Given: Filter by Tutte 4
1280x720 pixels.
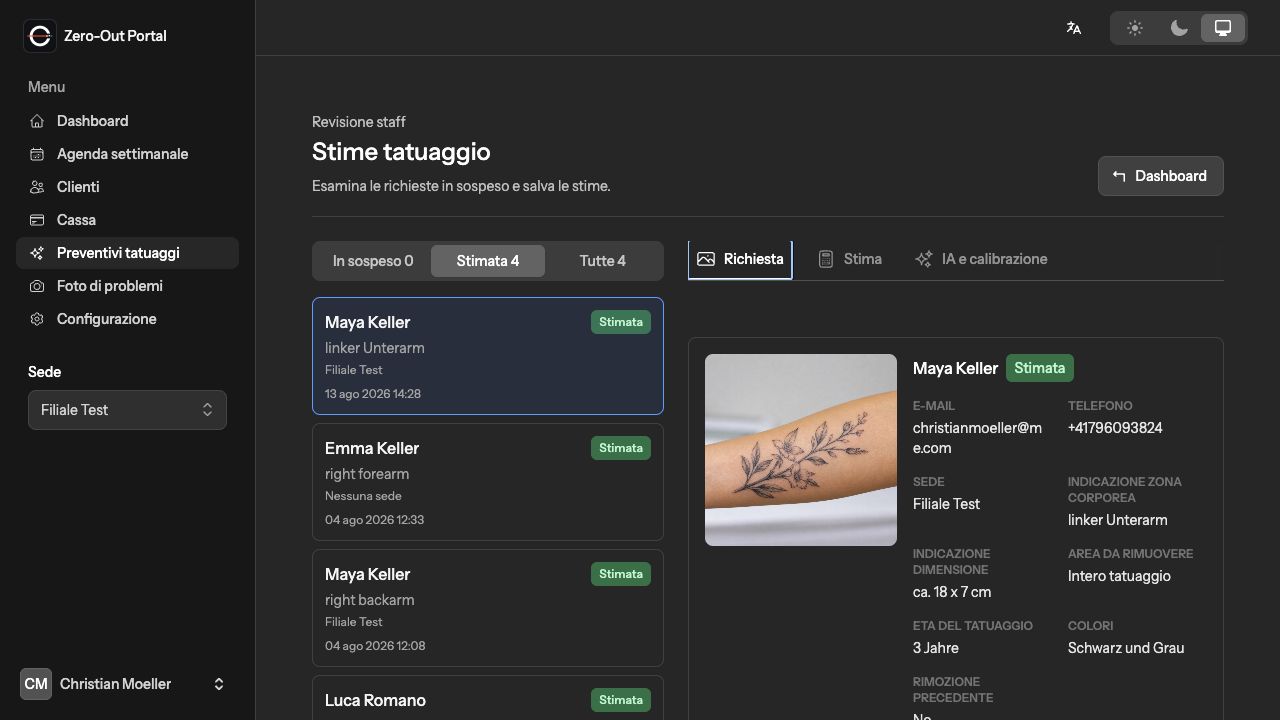Looking at the screenshot, I should 603,261.
